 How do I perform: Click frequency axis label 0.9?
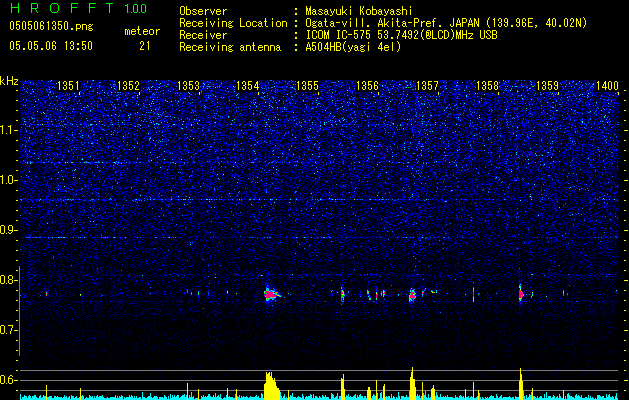[x=9, y=230]
